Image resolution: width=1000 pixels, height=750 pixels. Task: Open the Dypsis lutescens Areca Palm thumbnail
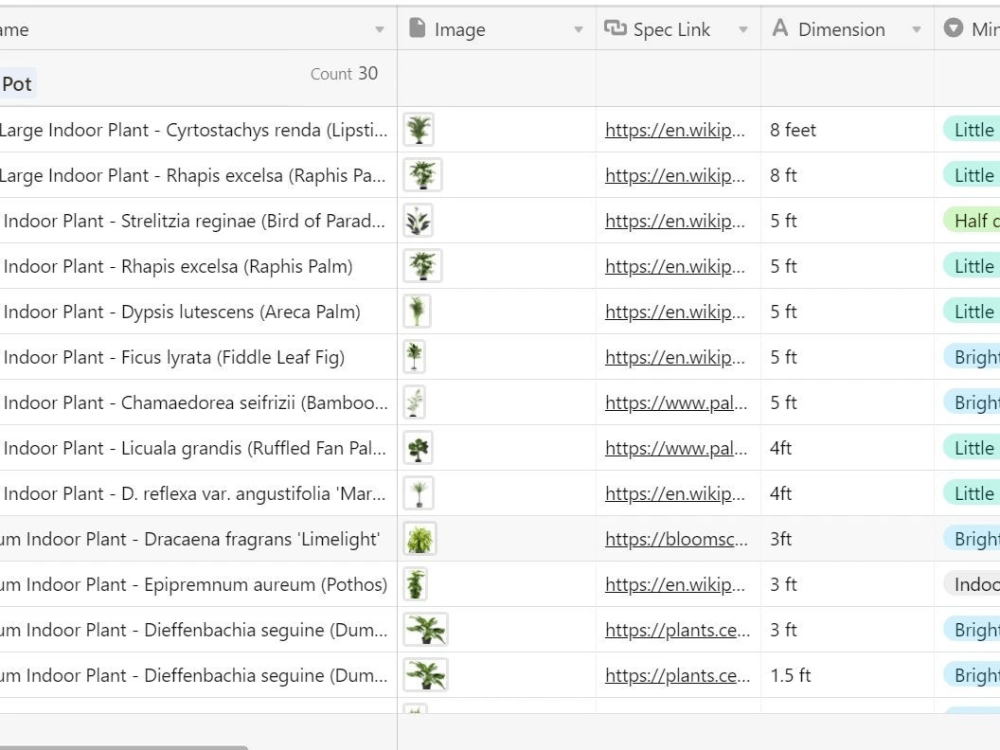coord(417,311)
